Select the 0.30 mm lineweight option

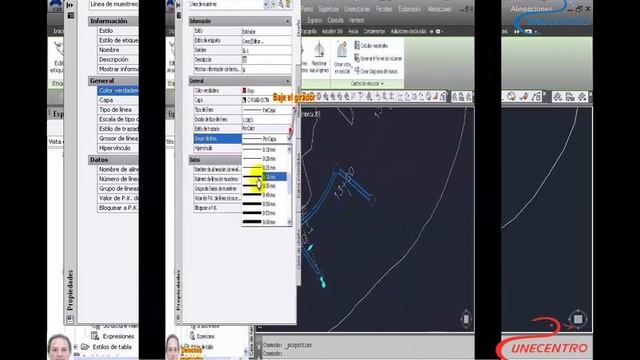[x=264, y=177]
